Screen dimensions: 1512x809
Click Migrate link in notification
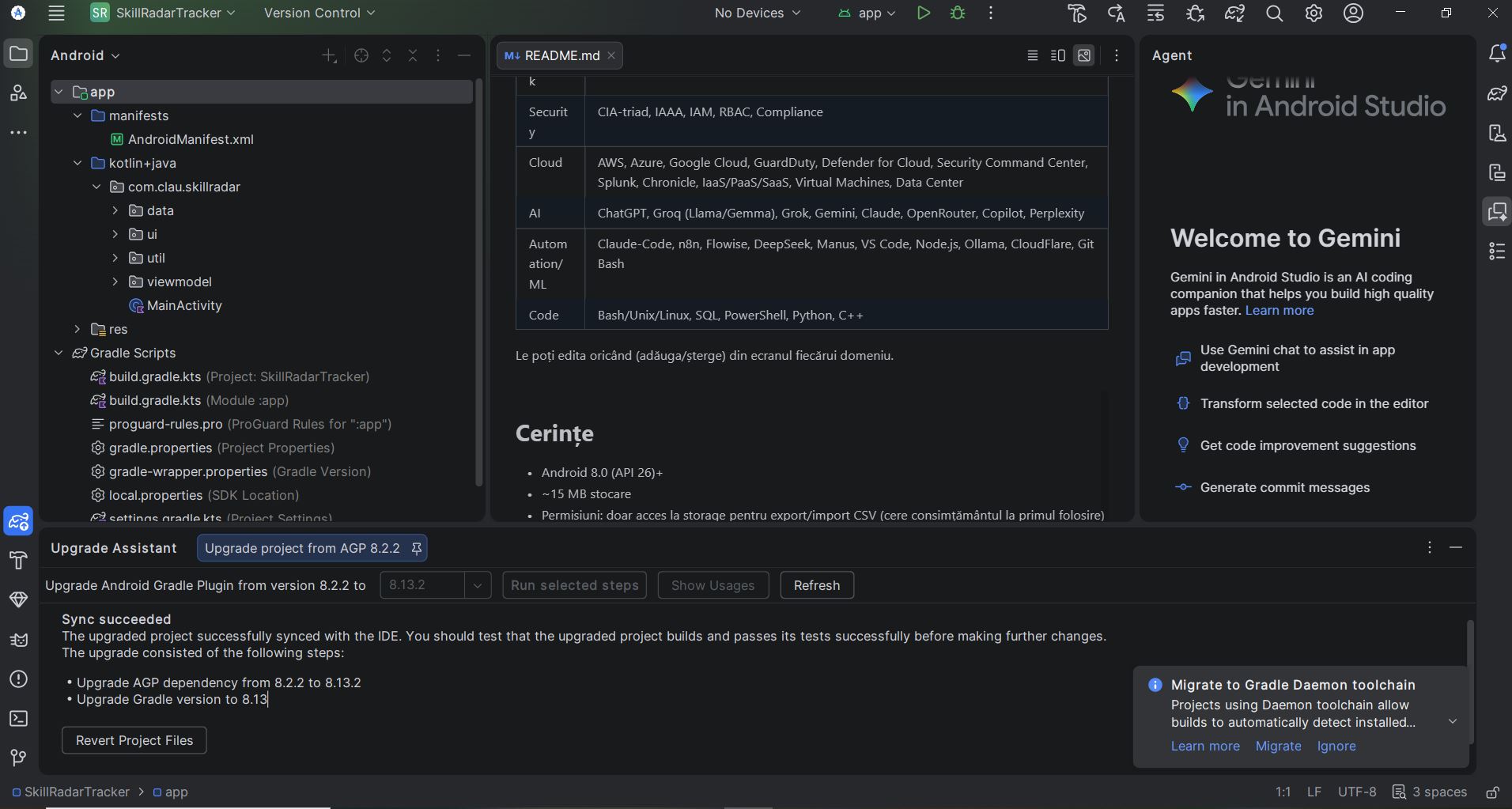click(x=1278, y=746)
